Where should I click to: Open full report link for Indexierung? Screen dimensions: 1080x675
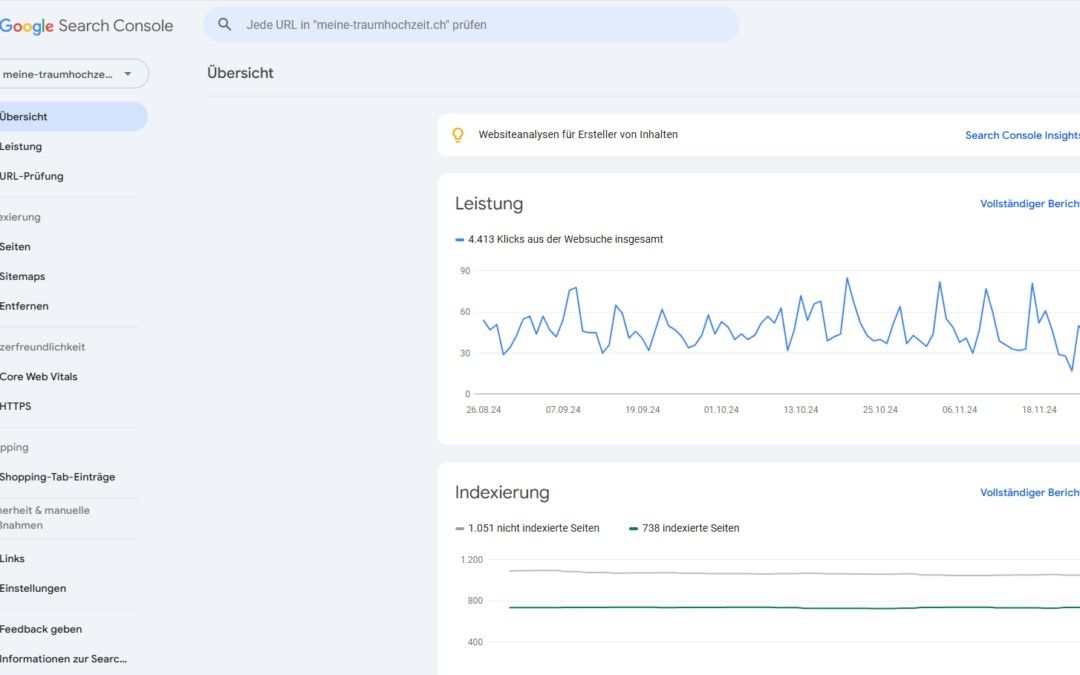click(x=1029, y=493)
